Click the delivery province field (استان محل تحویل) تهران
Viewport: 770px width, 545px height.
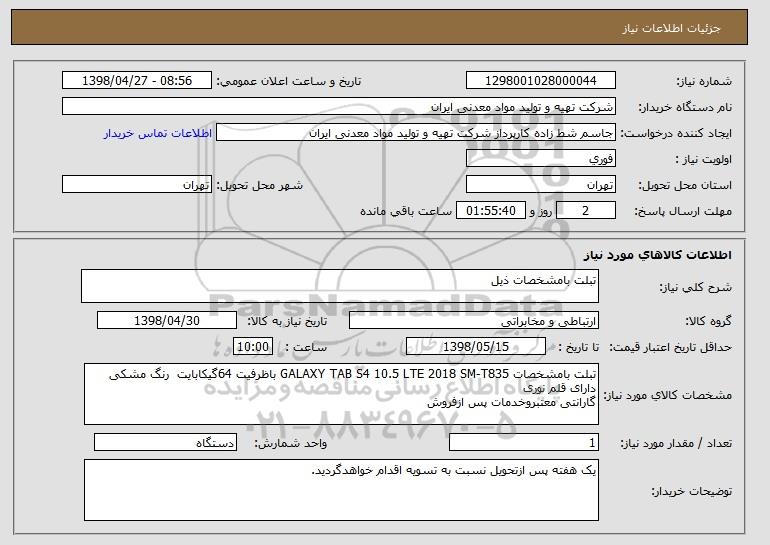click(541, 185)
